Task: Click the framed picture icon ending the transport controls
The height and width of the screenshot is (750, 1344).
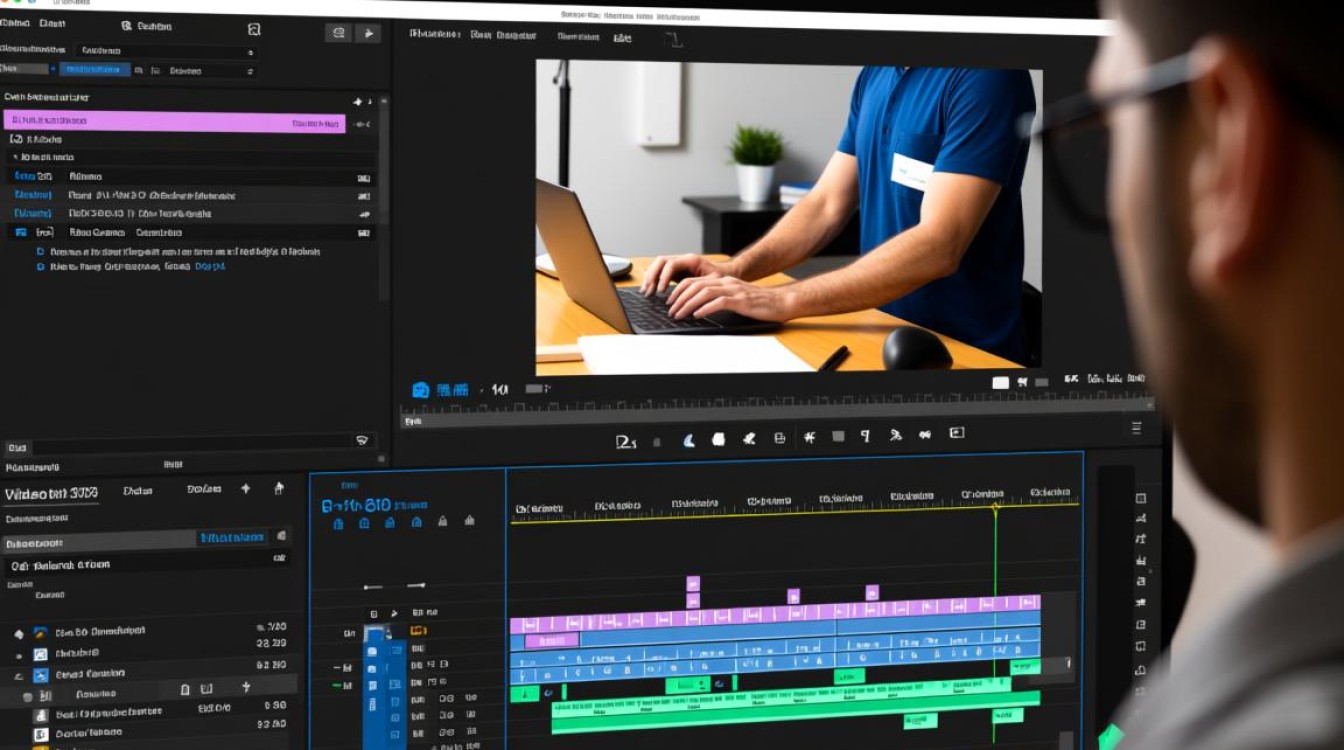Action: 956,433
